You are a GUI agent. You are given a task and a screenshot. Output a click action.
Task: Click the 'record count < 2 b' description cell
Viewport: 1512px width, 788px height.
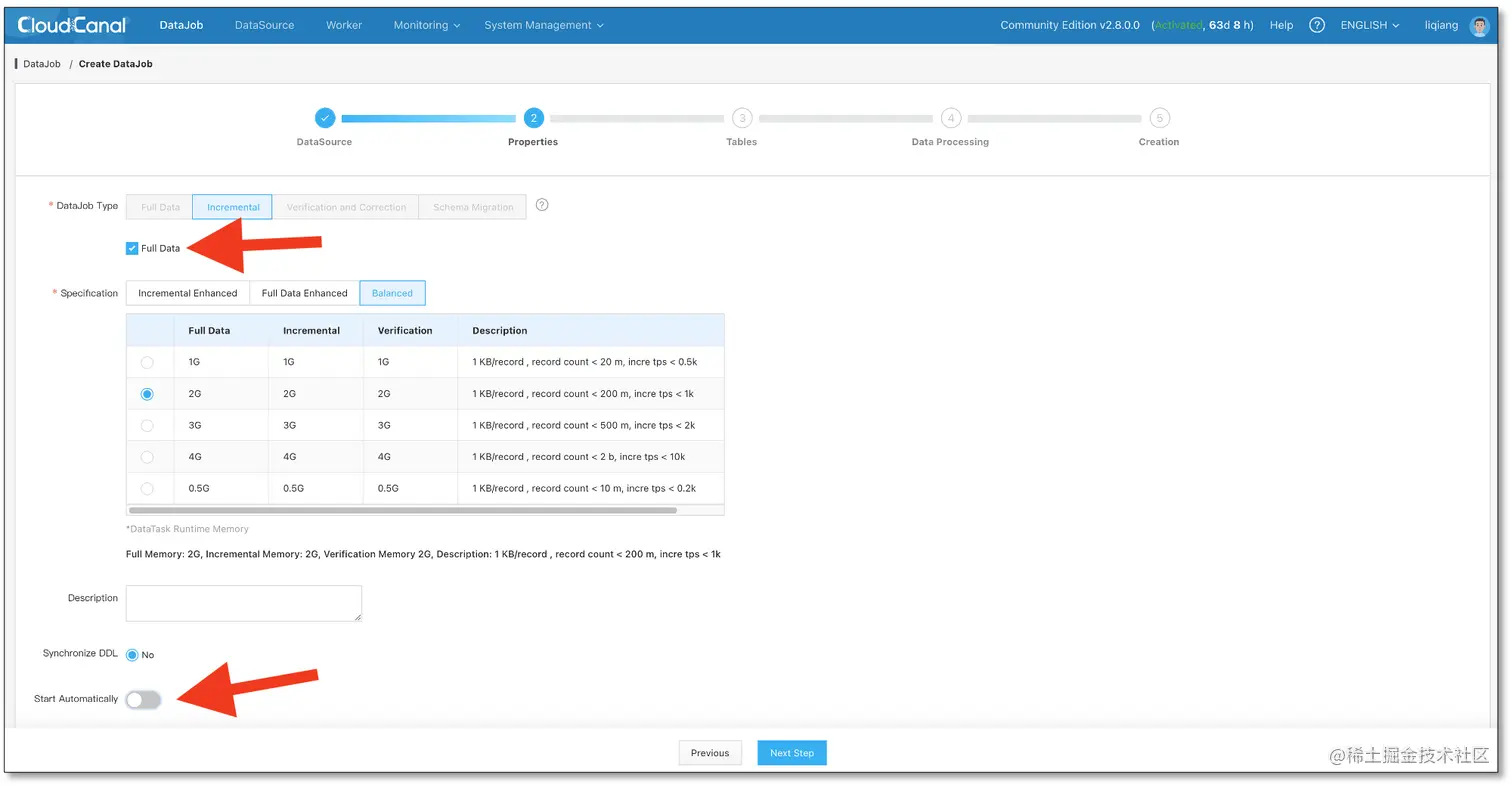[591, 457]
